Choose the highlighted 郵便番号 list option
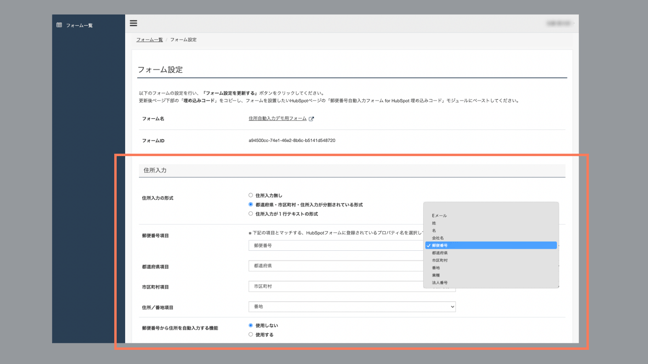648x364 pixels. [491, 245]
